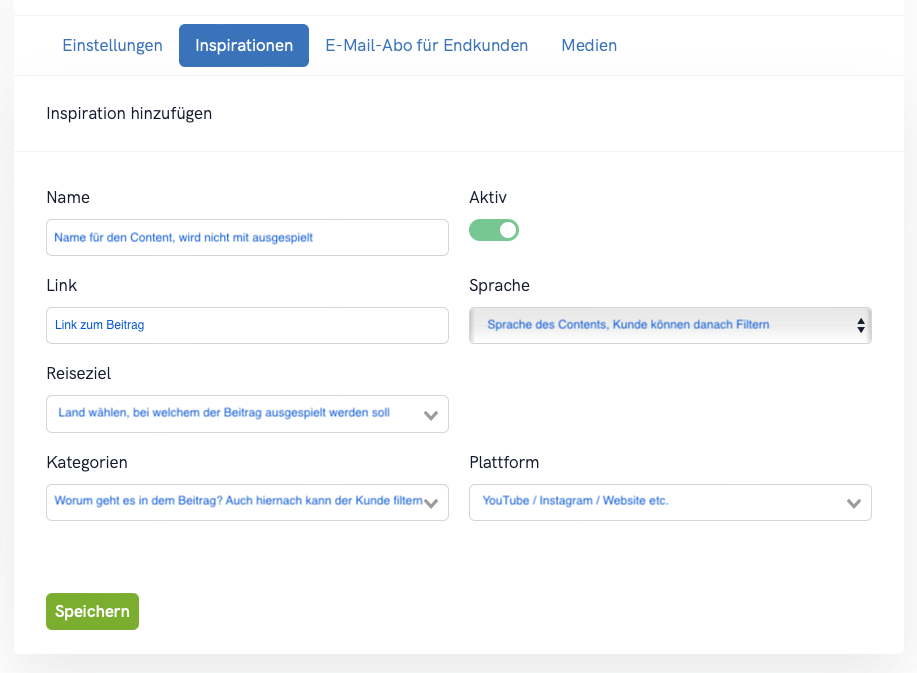The height and width of the screenshot is (673, 917).
Task: Click the Reiseziel field label
Action: click(78, 374)
